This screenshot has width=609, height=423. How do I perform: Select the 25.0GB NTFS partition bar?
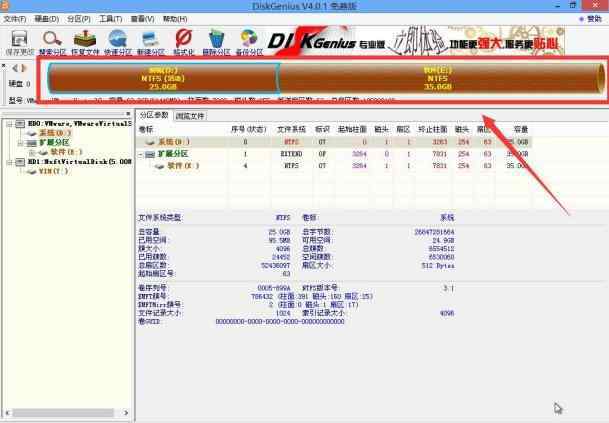point(163,78)
